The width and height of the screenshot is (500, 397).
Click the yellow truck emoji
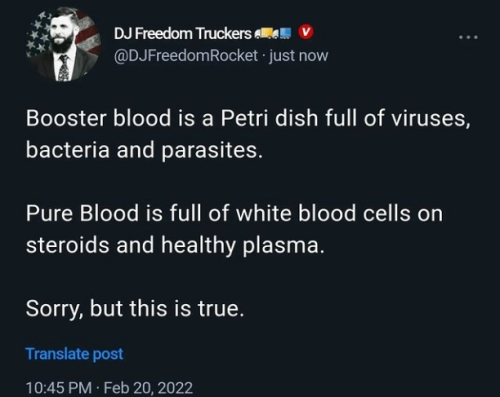click(x=265, y=33)
